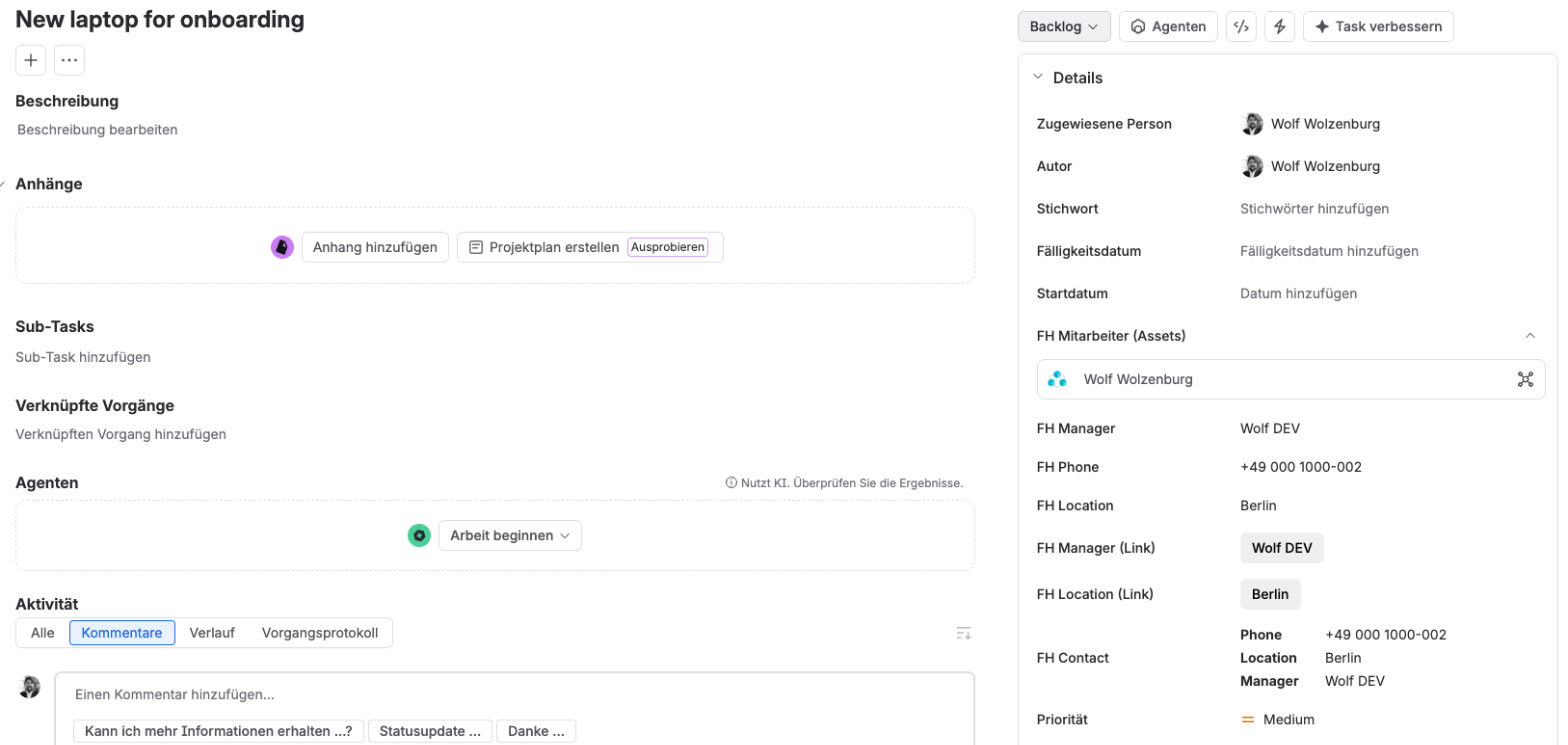Select the Kommentare tab
1568x745 pixels.
[122, 633]
